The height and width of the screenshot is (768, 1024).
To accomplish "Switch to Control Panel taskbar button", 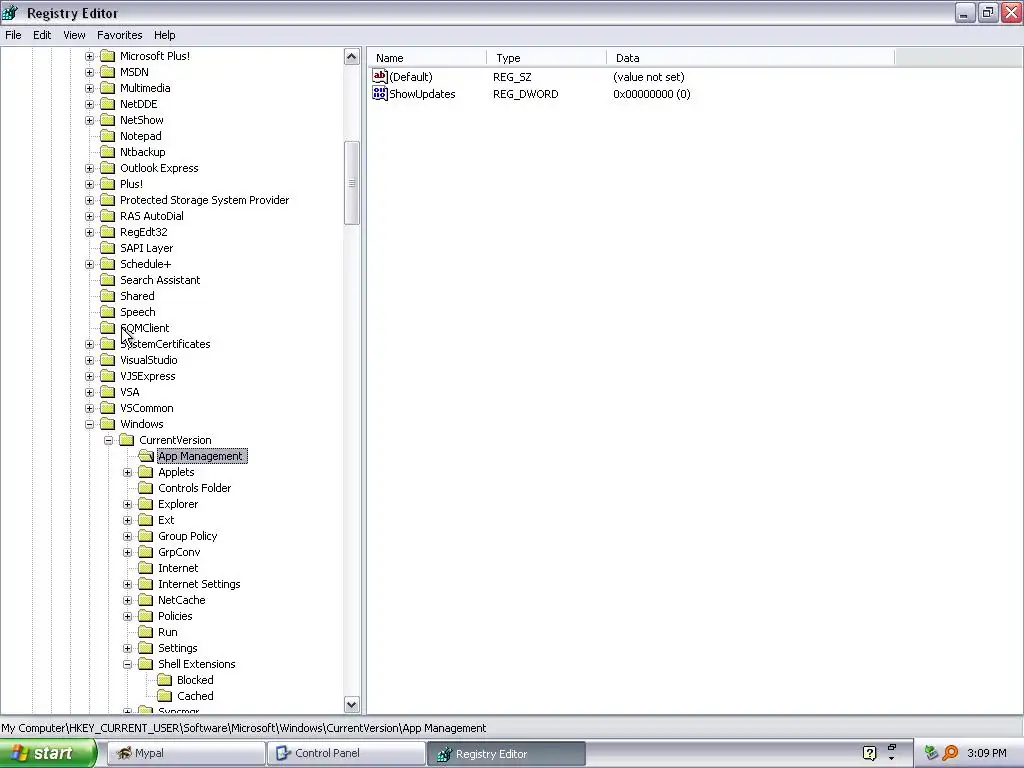I will (x=346, y=753).
